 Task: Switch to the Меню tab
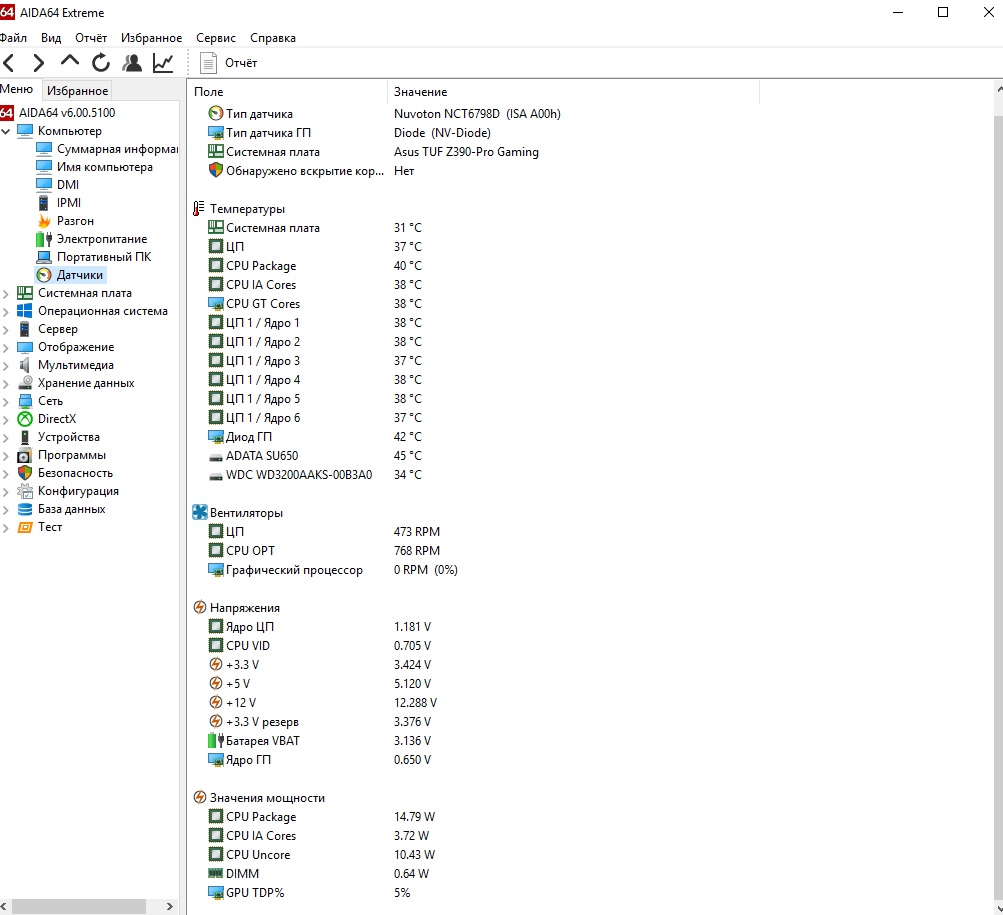pyautogui.click(x=17, y=89)
